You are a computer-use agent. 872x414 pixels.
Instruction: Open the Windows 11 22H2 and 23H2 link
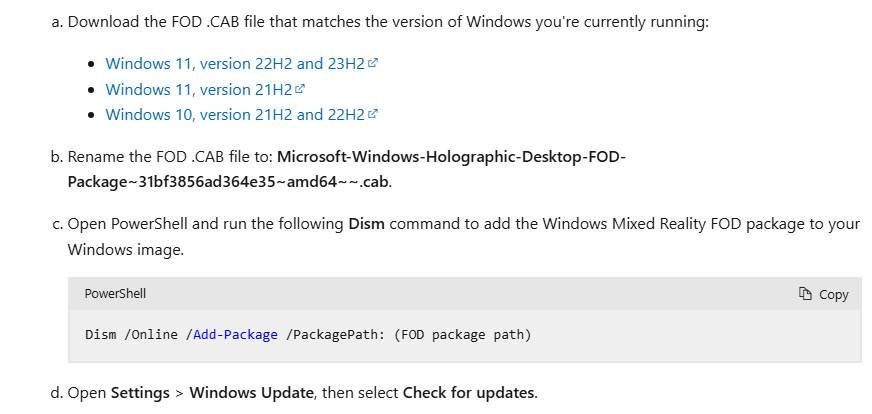pos(235,63)
